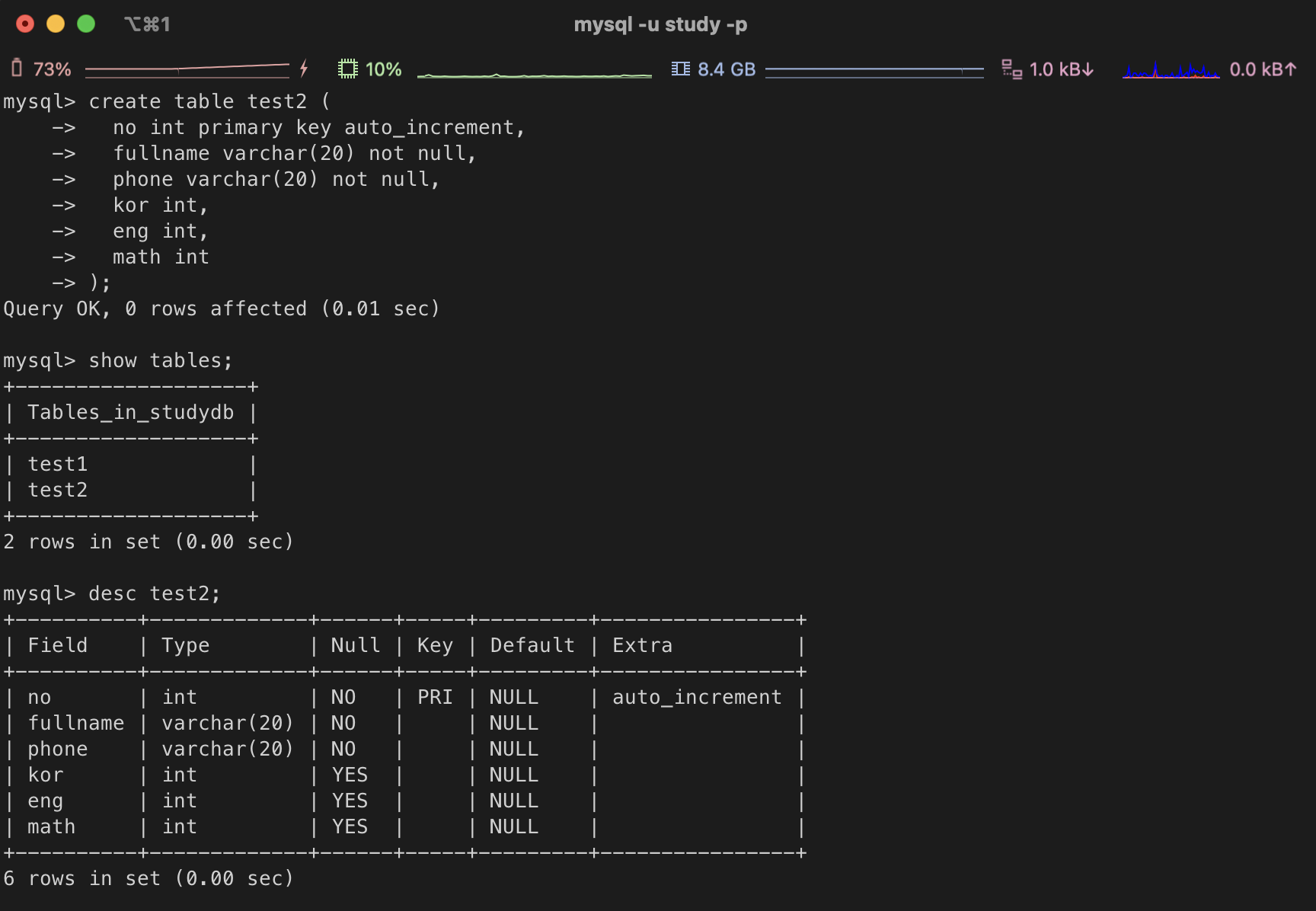Click the 'Extra' column header

[x=642, y=645]
